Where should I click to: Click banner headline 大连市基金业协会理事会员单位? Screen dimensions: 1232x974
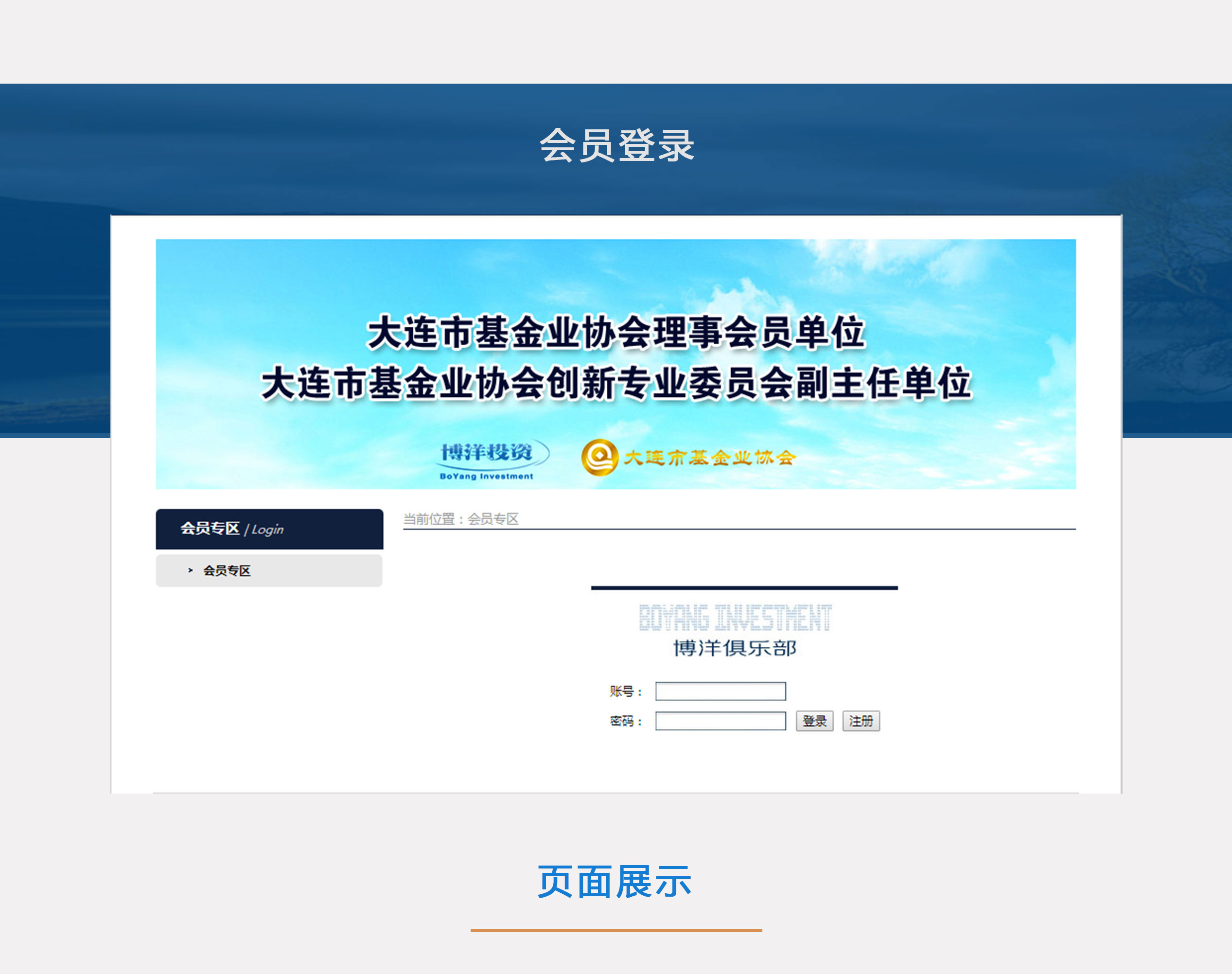[x=616, y=333]
